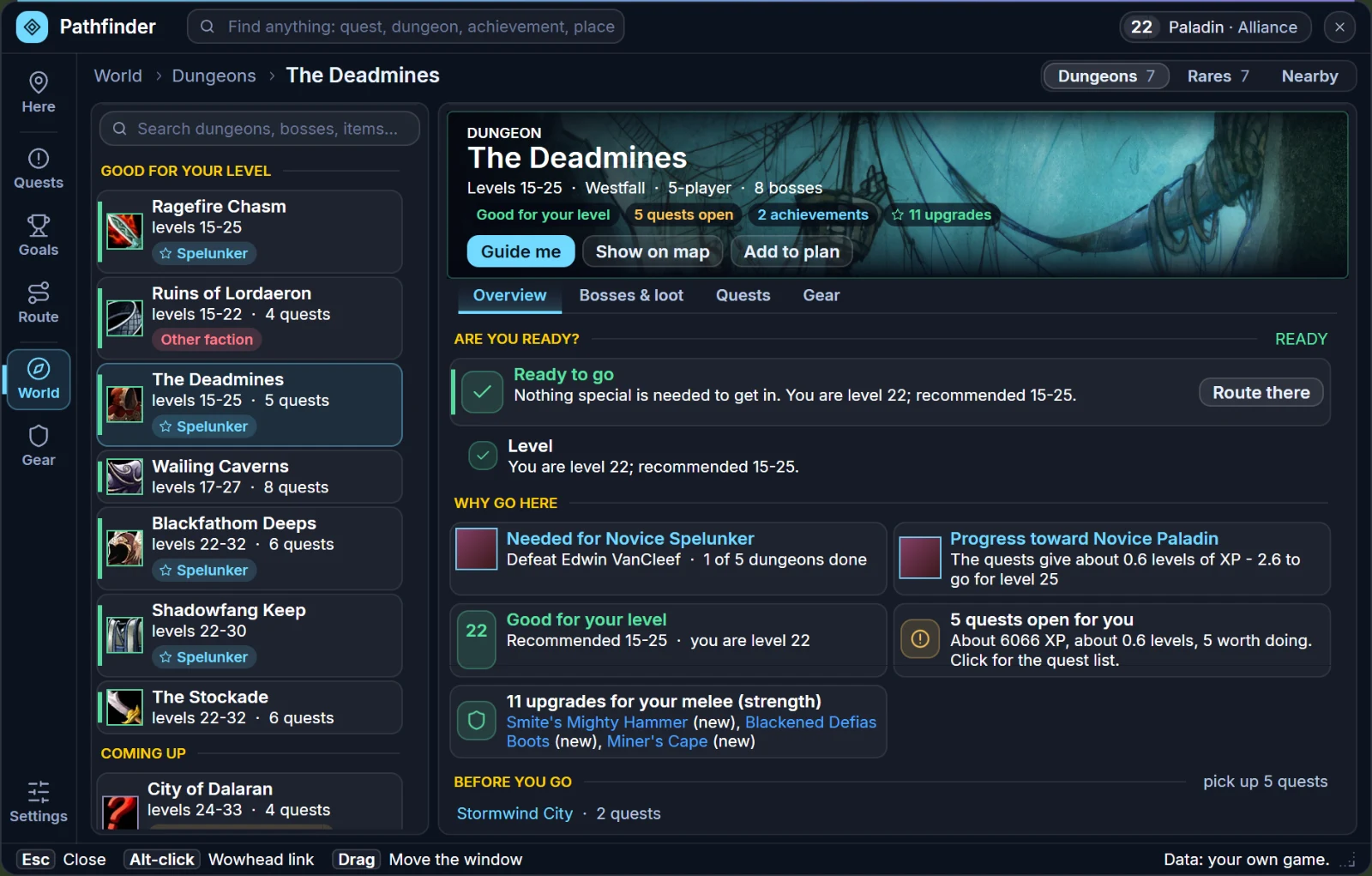Select the Dungeons 7 filter

point(1106,76)
